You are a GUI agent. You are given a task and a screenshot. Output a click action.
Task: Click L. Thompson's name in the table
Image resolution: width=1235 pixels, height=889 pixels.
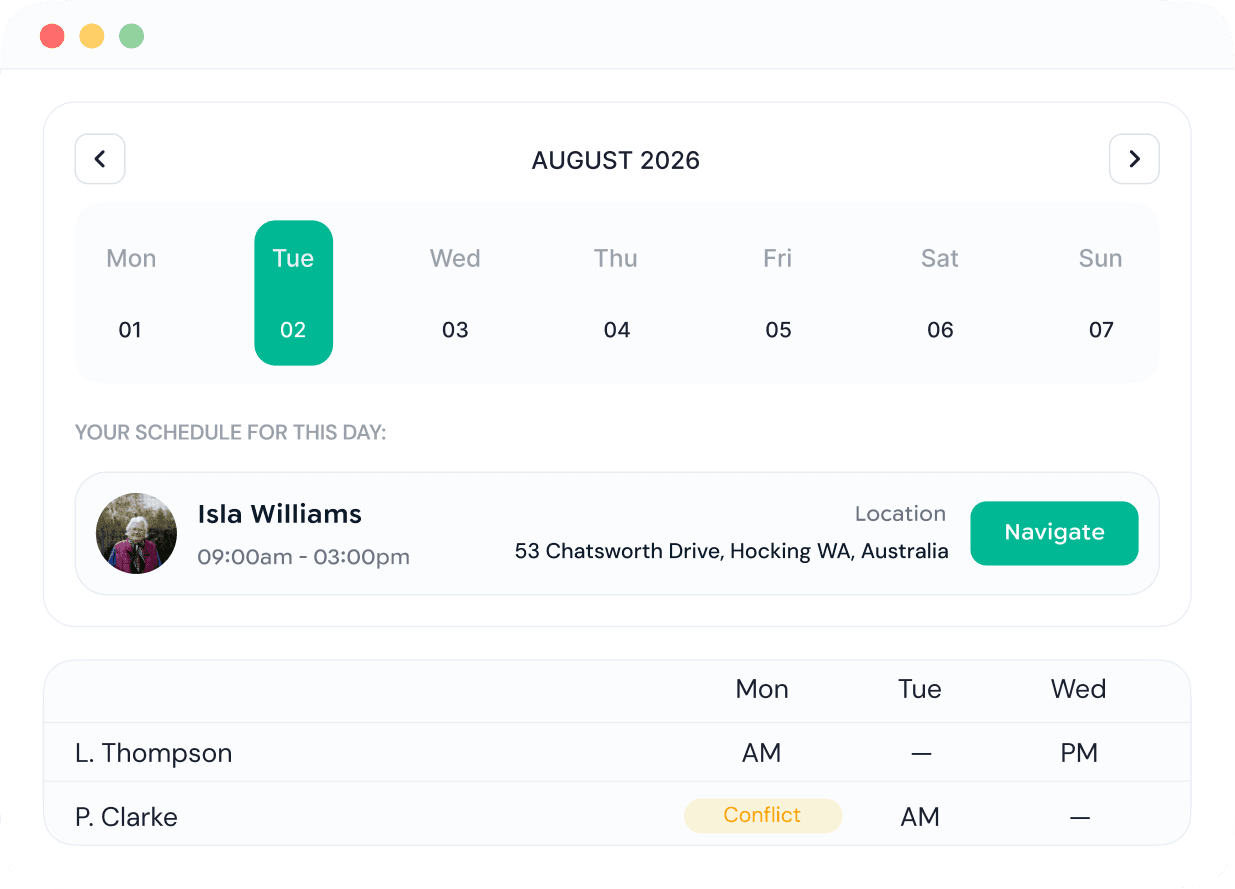[154, 753]
